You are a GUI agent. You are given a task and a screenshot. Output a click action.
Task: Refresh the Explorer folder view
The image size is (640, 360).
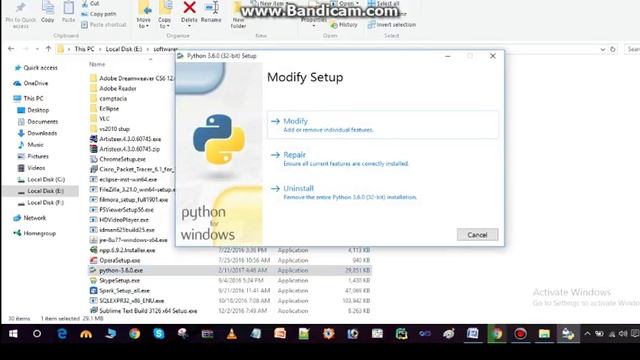[613, 49]
